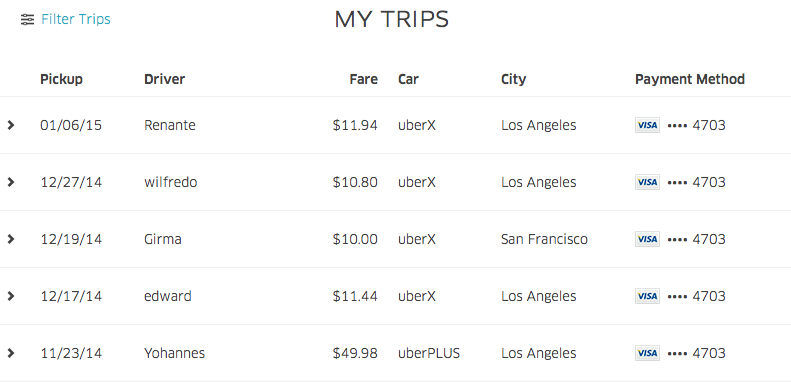This screenshot has height=382, width=791.
Task: Click the Visa icon for Yohannes's trip
Action: coord(647,353)
